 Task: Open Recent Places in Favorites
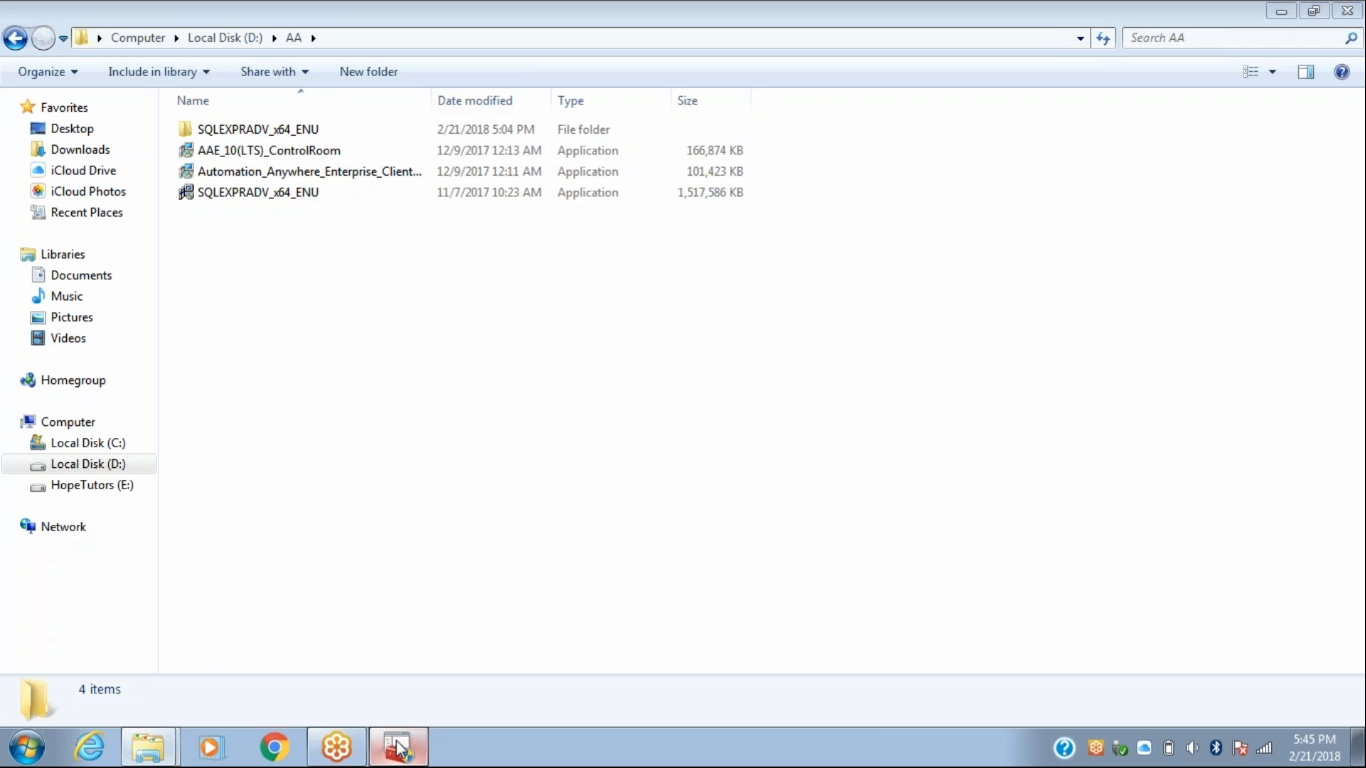pyautogui.click(x=86, y=213)
